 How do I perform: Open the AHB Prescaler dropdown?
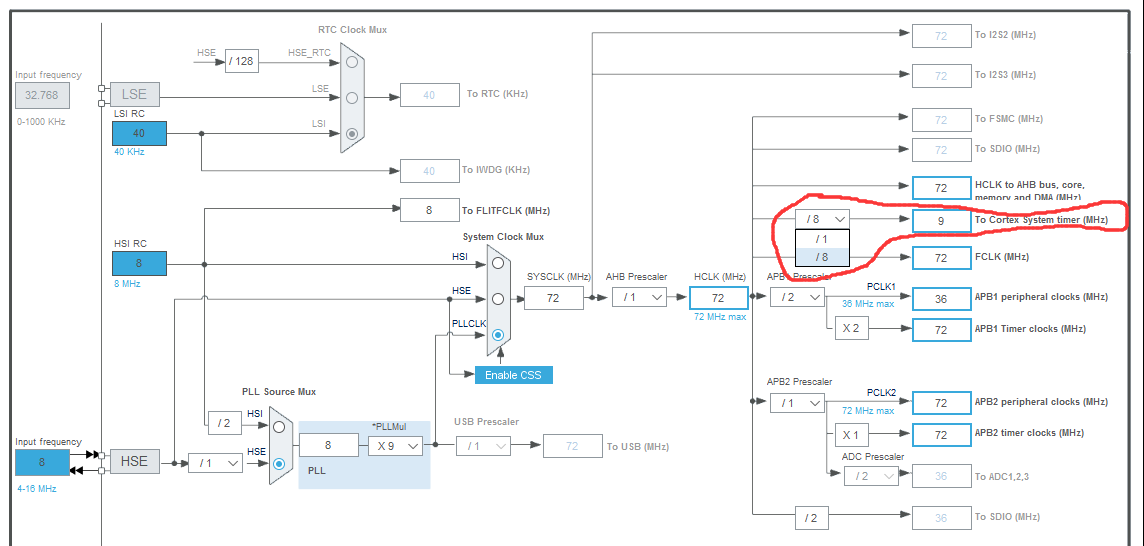(x=639, y=297)
